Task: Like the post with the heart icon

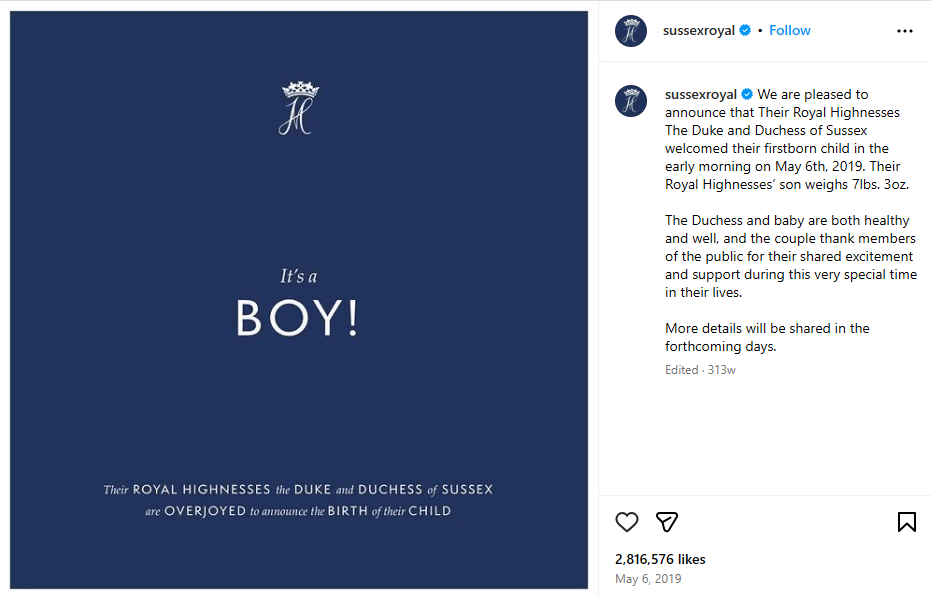Action: [x=626, y=522]
